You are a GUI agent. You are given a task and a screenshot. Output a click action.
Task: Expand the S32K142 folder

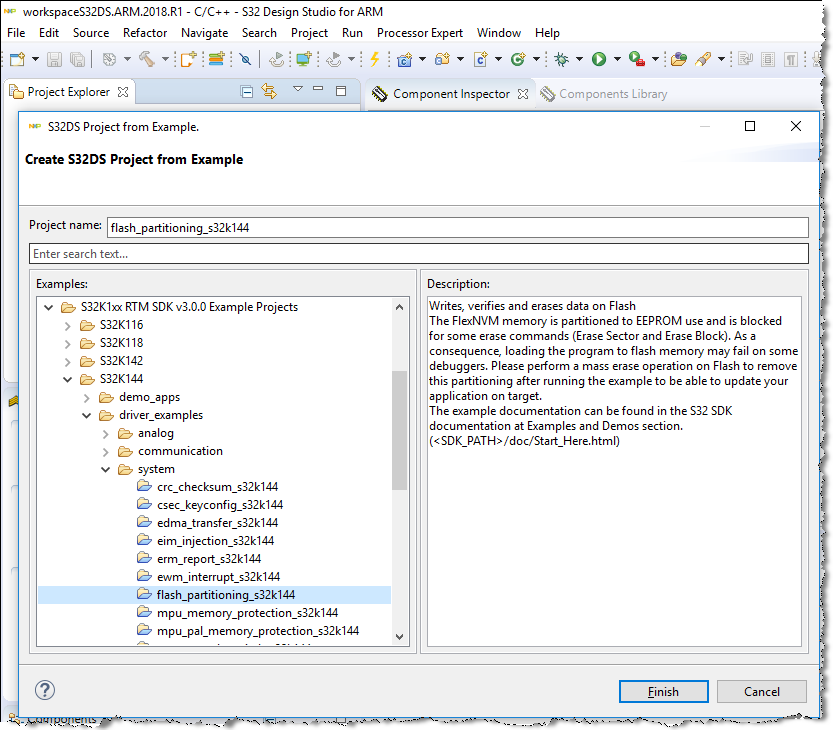tap(67, 362)
